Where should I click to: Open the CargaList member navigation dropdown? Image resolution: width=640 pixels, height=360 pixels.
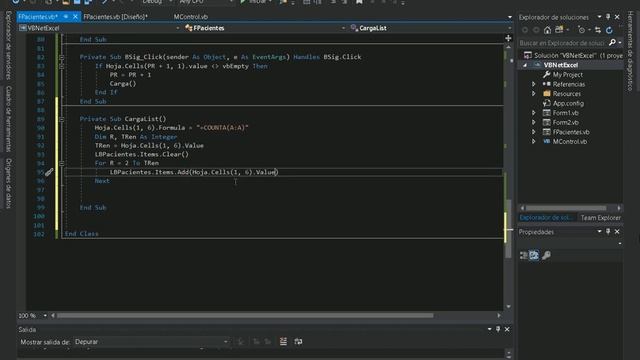pos(509,28)
